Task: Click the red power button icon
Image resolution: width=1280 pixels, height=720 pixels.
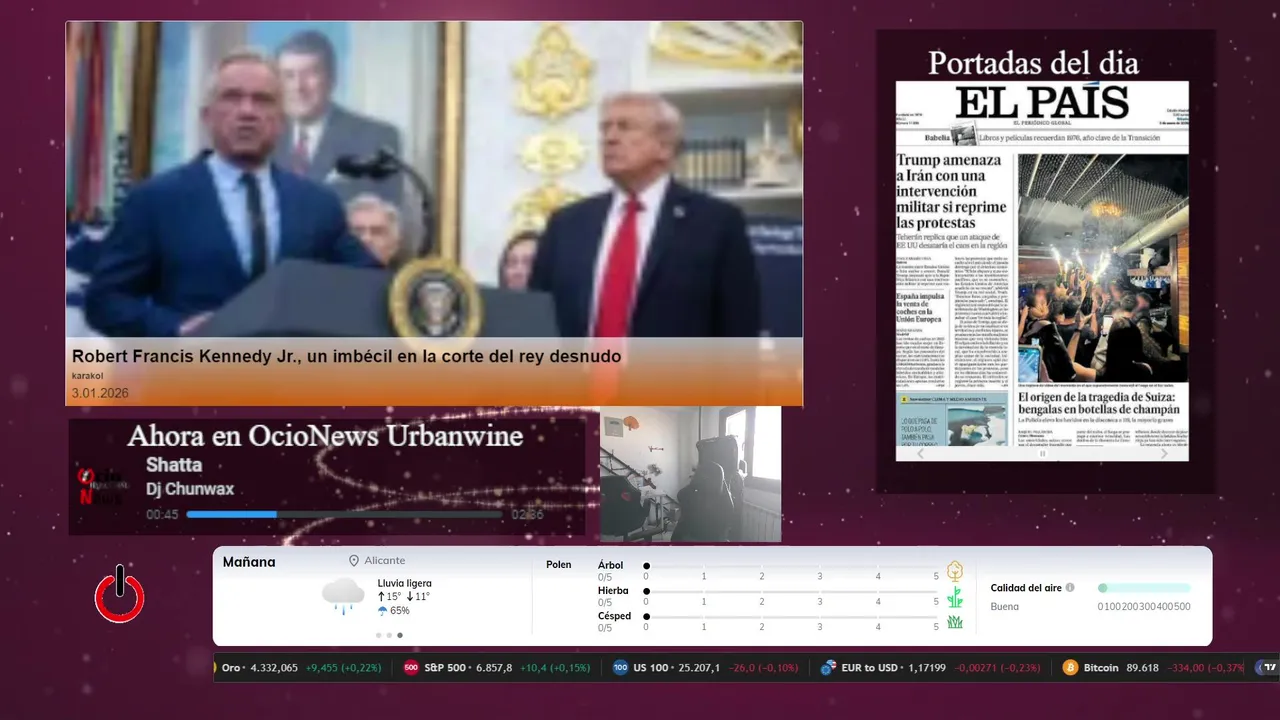Action: pos(120,594)
